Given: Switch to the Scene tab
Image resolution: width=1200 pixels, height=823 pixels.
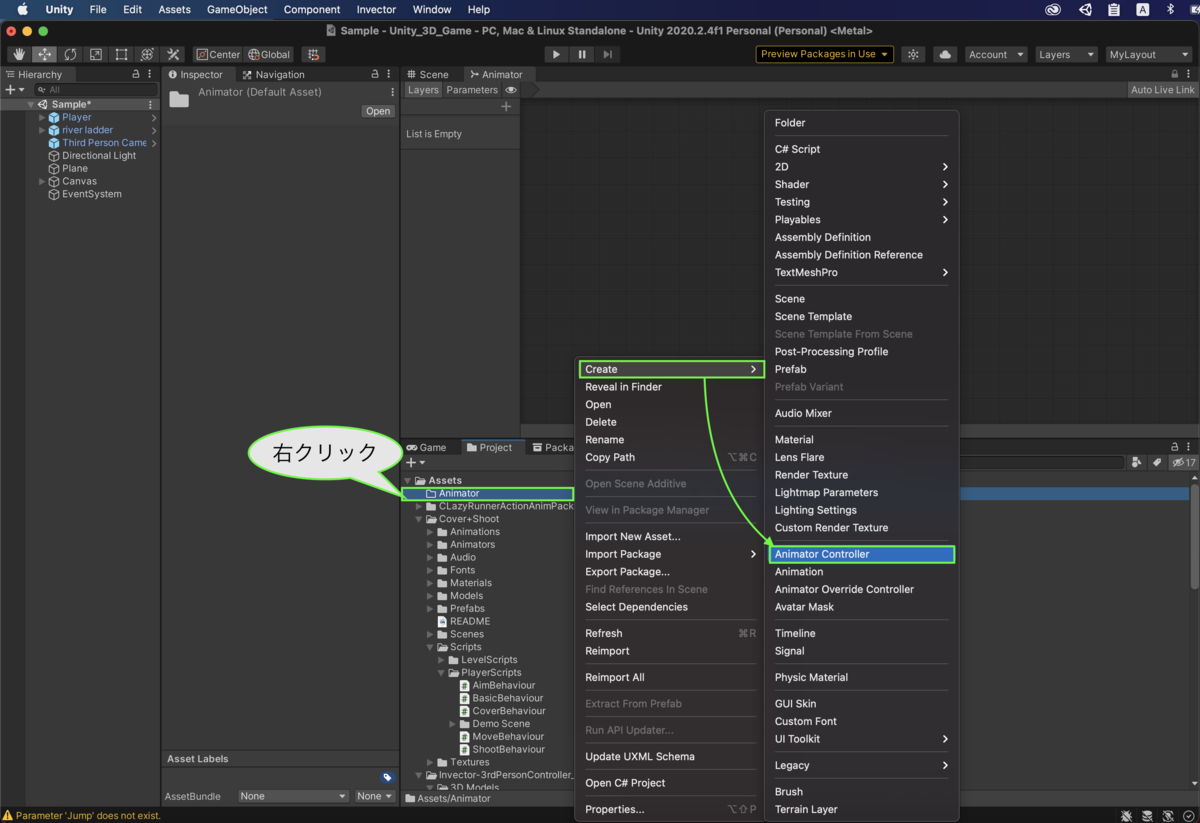Looking at the screenshot, I should pyautogui.click(x=427, y=74).
